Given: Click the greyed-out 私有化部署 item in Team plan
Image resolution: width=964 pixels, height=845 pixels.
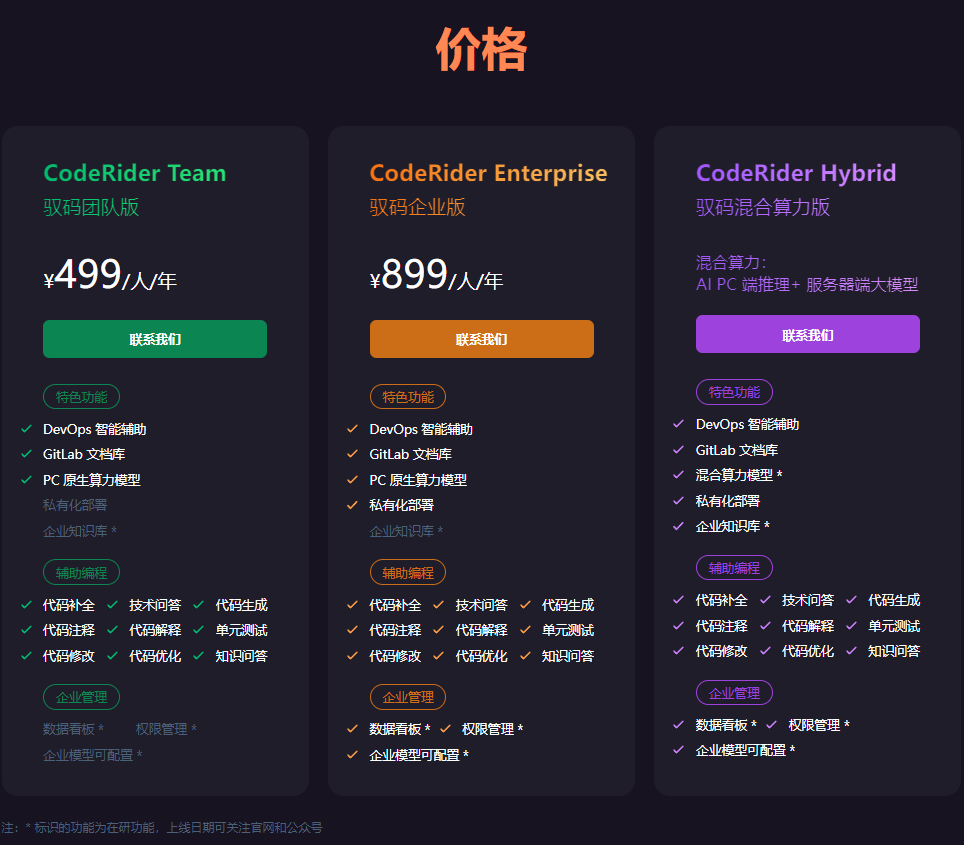Looking at the screenshot, I should coord(75,505).
